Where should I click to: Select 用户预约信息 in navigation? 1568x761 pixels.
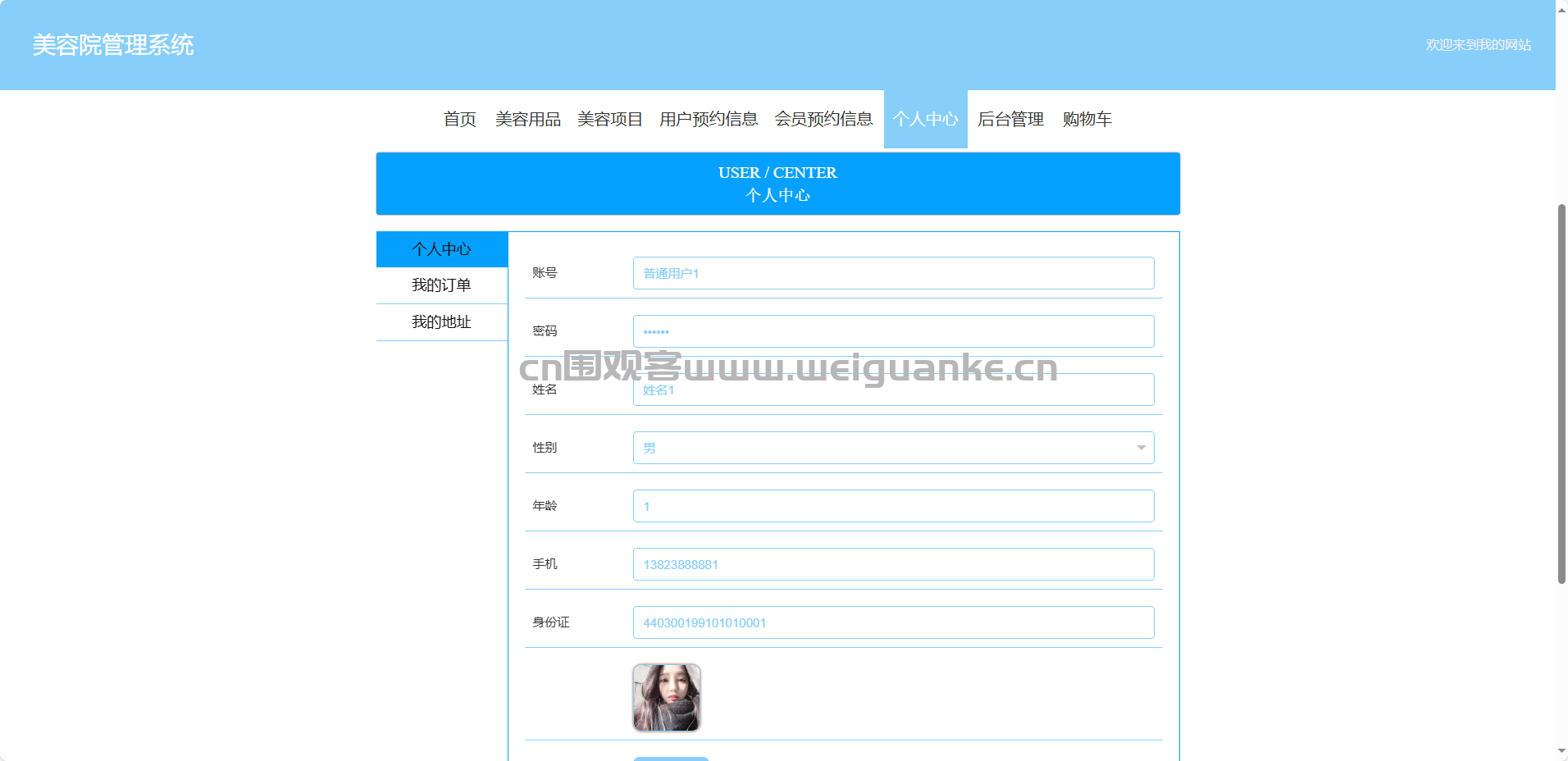tap(709, 119)
